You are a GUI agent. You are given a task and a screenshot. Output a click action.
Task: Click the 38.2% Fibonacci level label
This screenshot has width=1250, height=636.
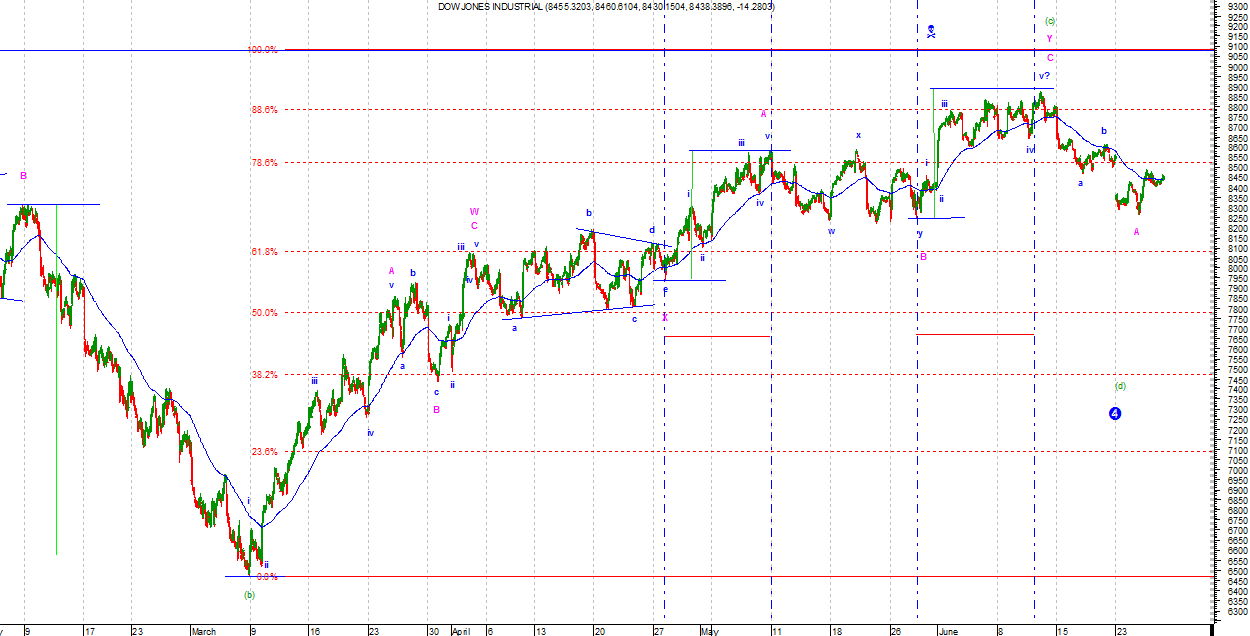click(263, 375)
